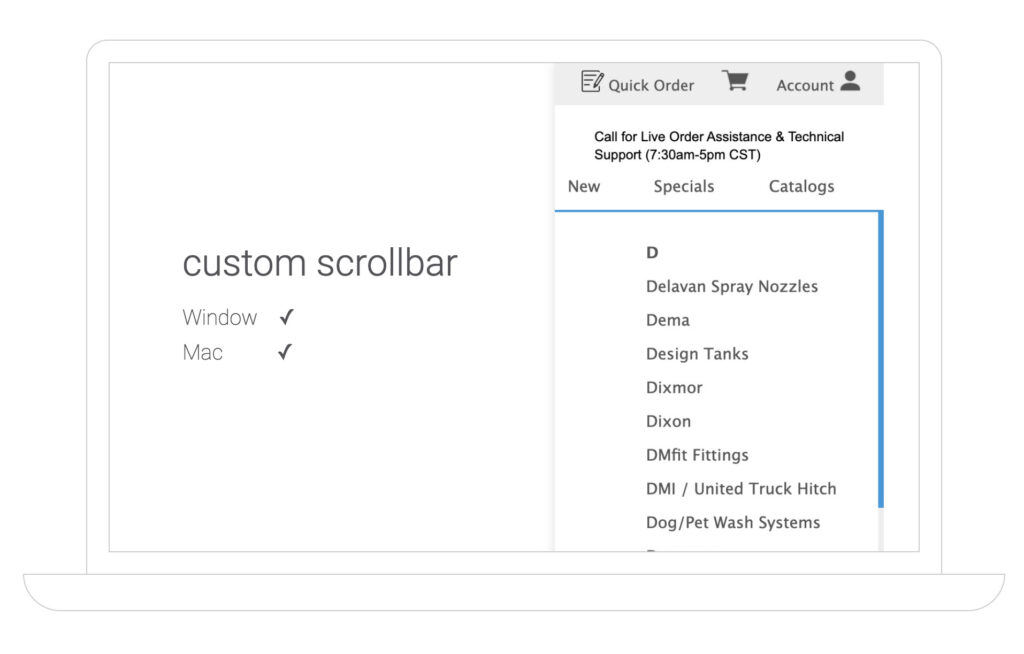Open Design Tanks brand link

tap(697, 354)
